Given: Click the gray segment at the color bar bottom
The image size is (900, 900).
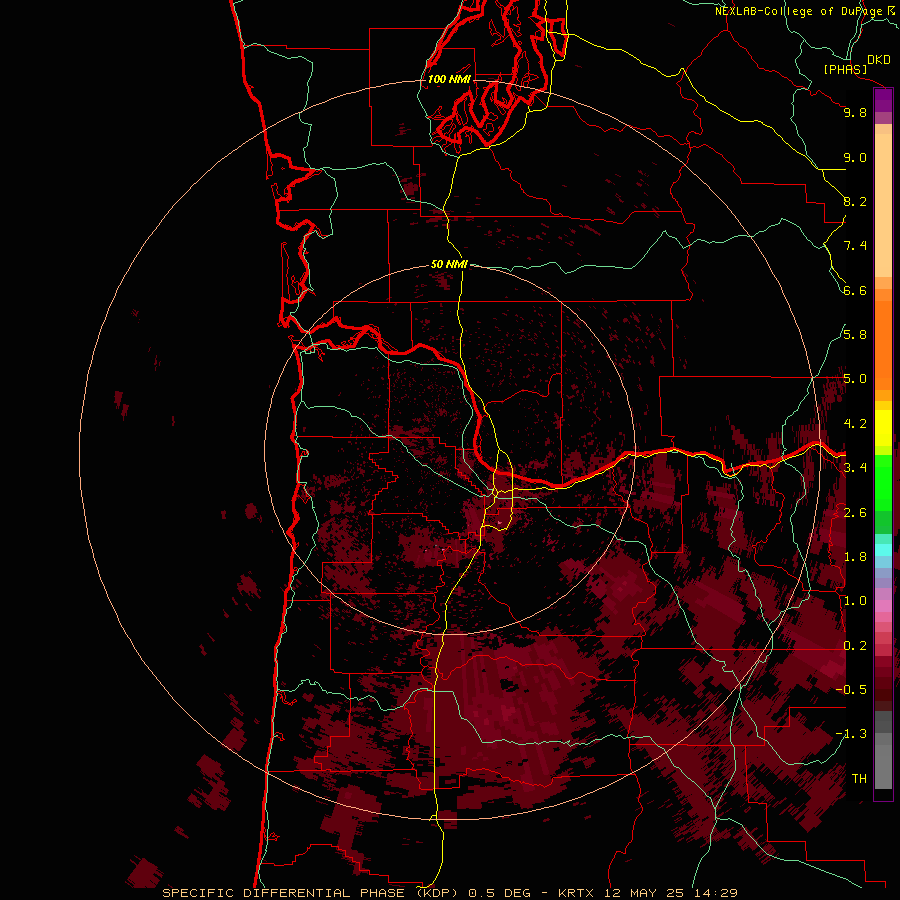Looking at the screenshot, I should click(x=883, y=761).
